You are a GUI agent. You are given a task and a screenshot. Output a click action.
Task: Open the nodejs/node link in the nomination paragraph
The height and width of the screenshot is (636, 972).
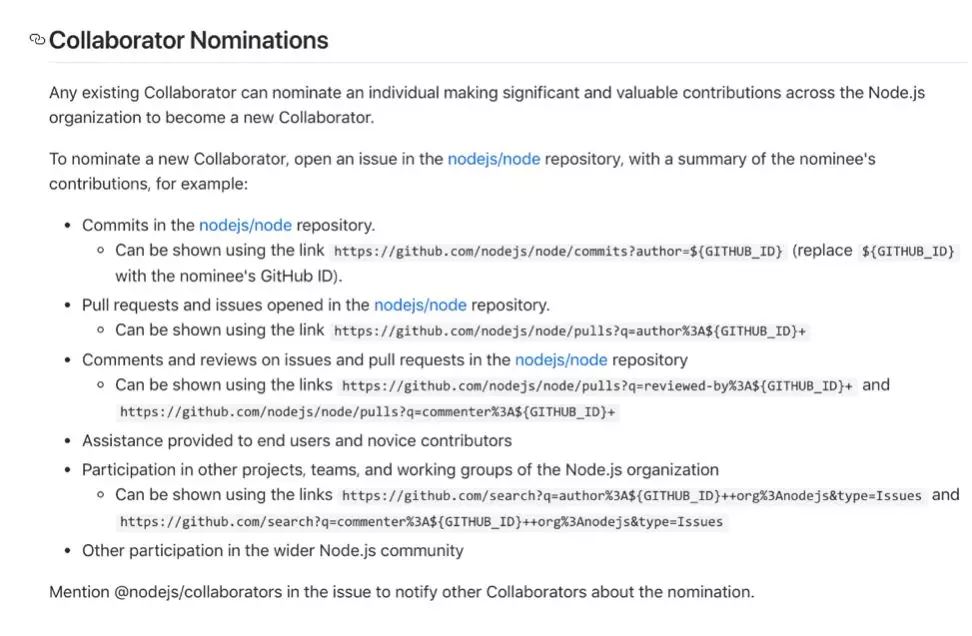[493, 159]
